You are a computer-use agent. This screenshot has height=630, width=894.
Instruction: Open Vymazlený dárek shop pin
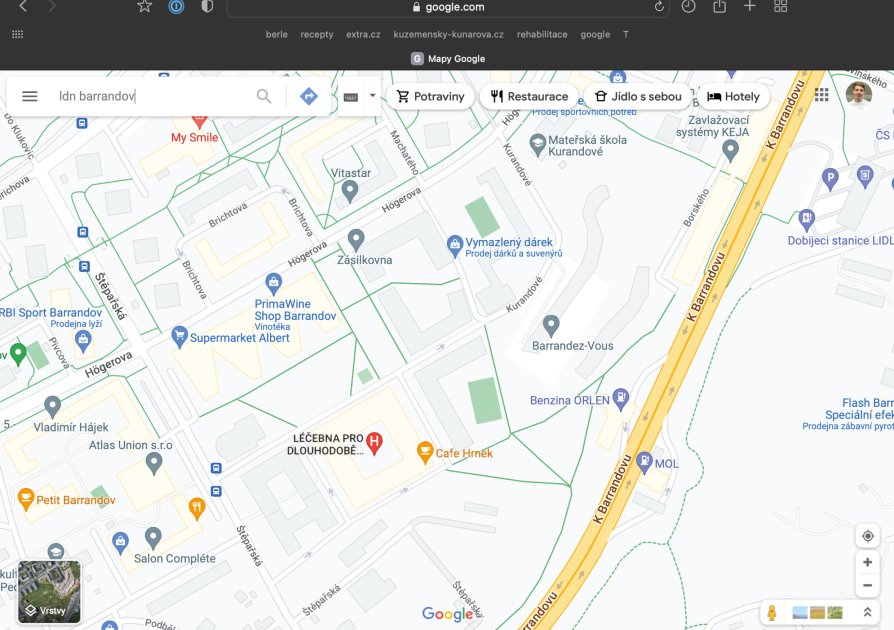pyautogui.click(x=454, y=246)
